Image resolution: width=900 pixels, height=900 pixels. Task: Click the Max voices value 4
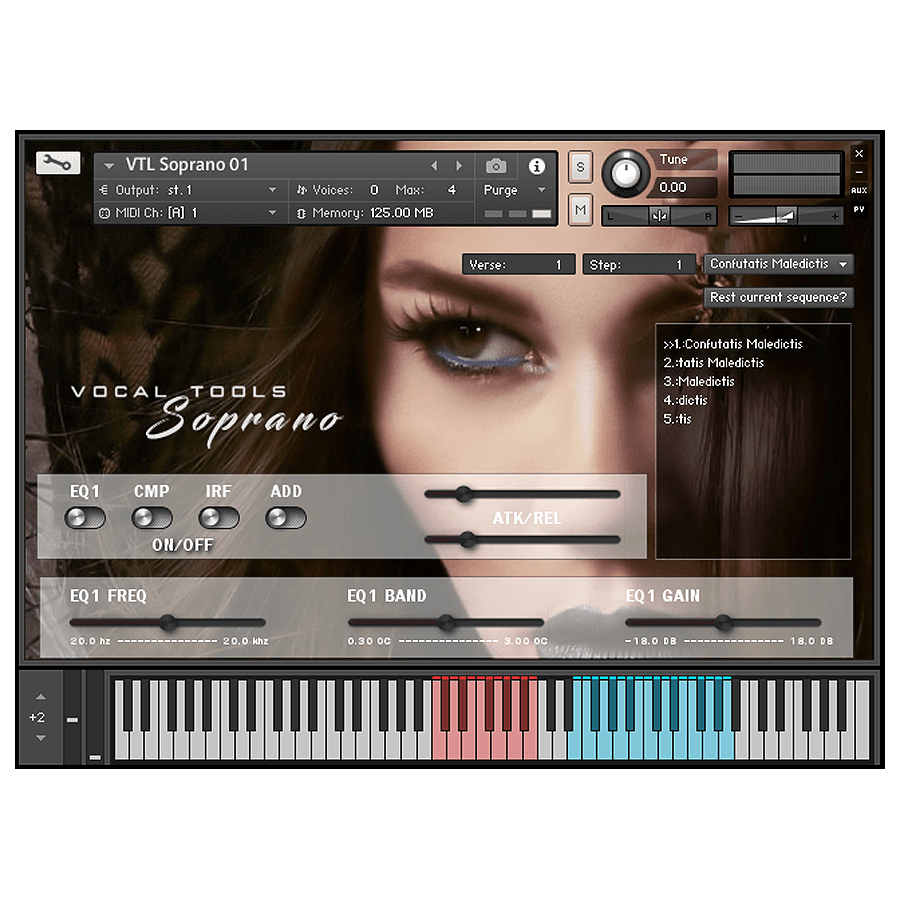(x=452, y=189)
